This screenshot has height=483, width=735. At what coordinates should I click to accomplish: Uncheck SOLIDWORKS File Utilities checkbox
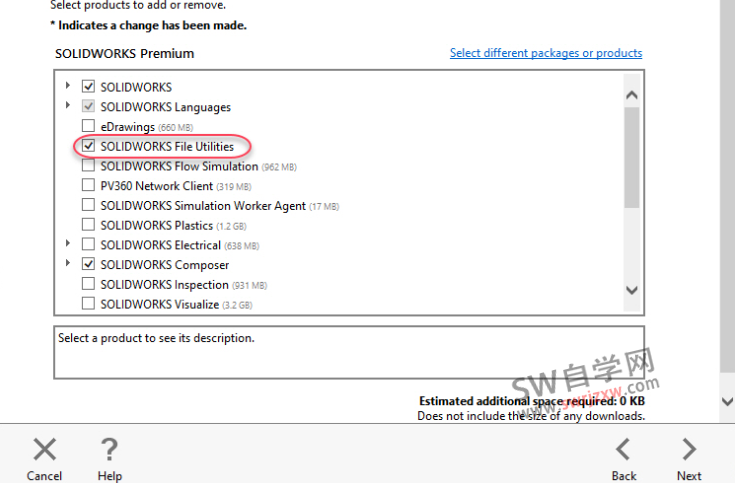coord(88,146)
